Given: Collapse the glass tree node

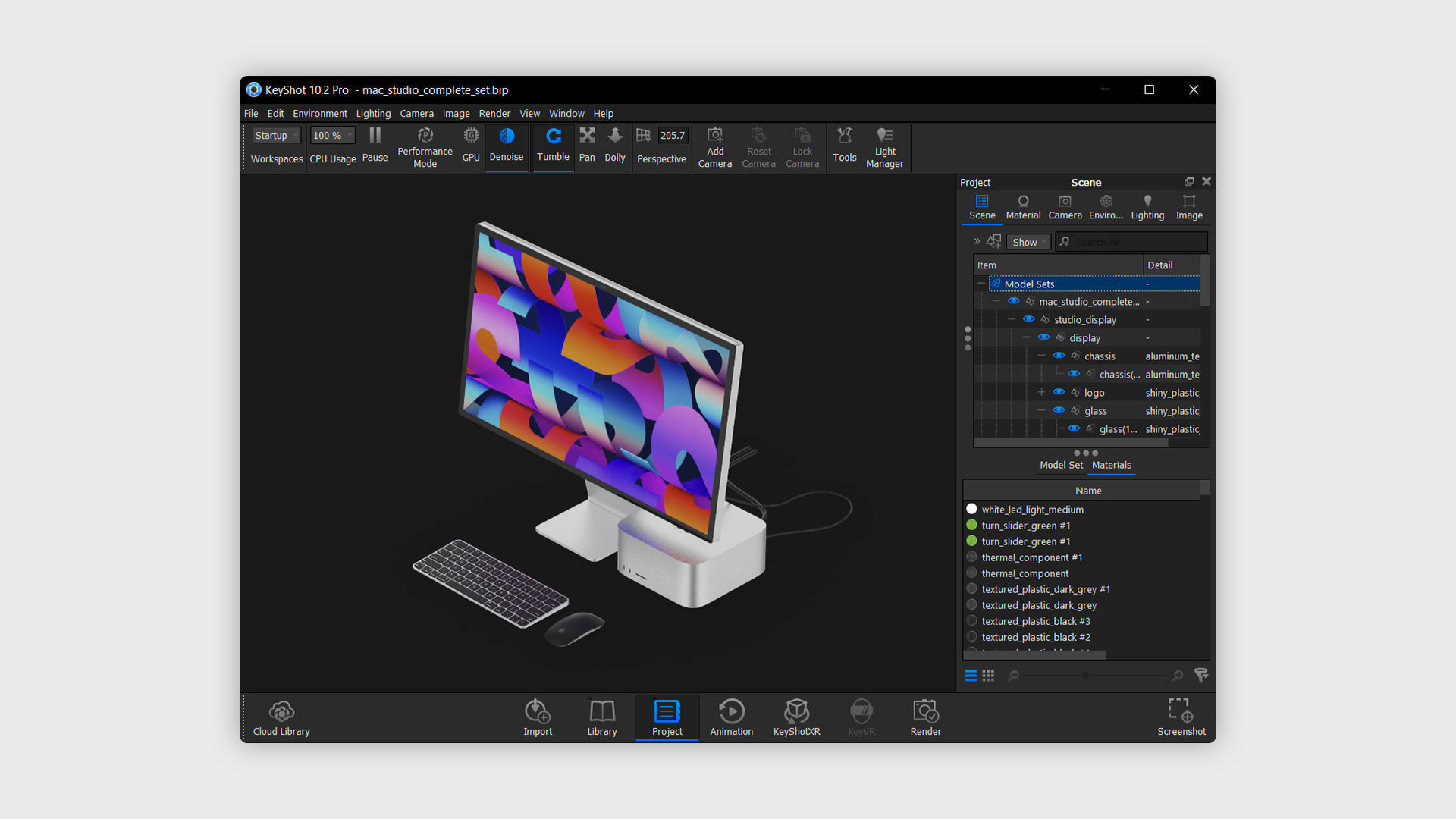Looking at the screenshot, I should pyautogui.click(x=1042, y=411).
